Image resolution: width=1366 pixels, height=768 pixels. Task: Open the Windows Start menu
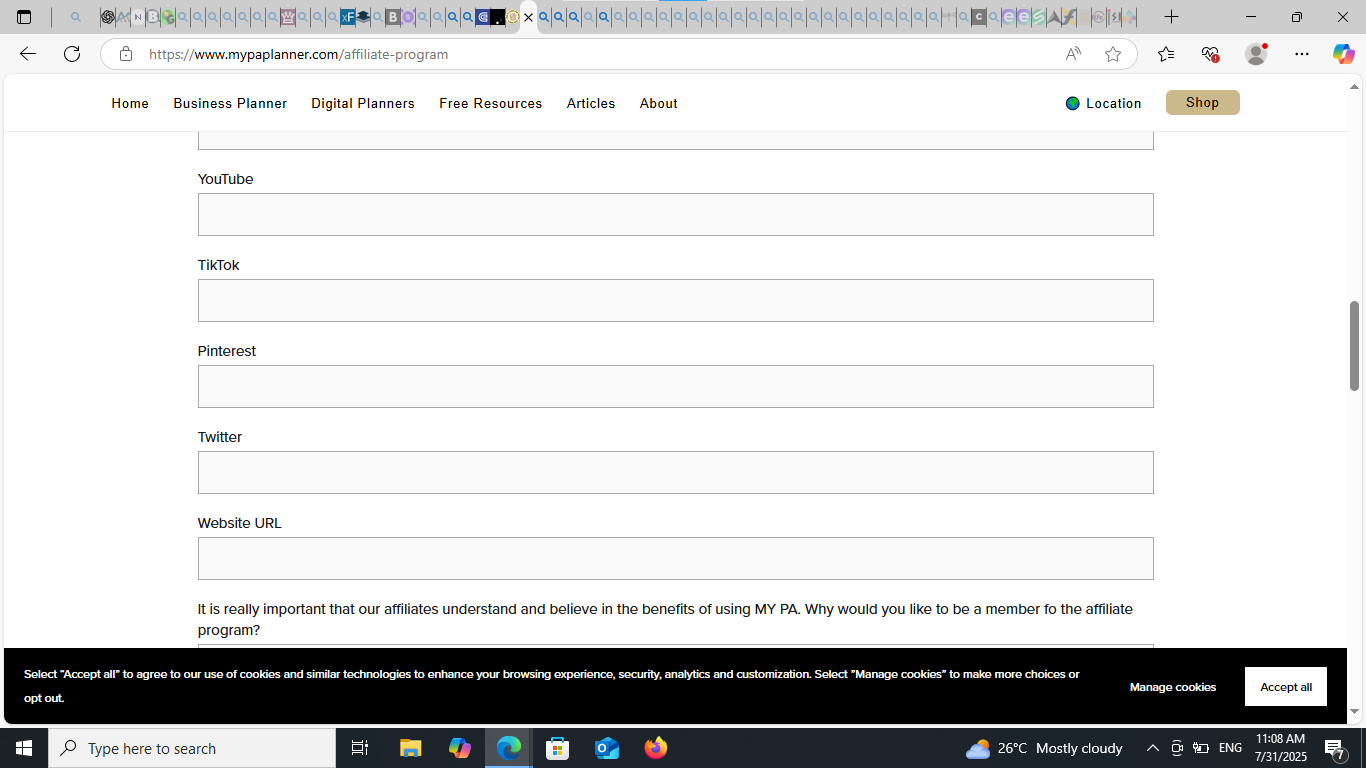24,748
